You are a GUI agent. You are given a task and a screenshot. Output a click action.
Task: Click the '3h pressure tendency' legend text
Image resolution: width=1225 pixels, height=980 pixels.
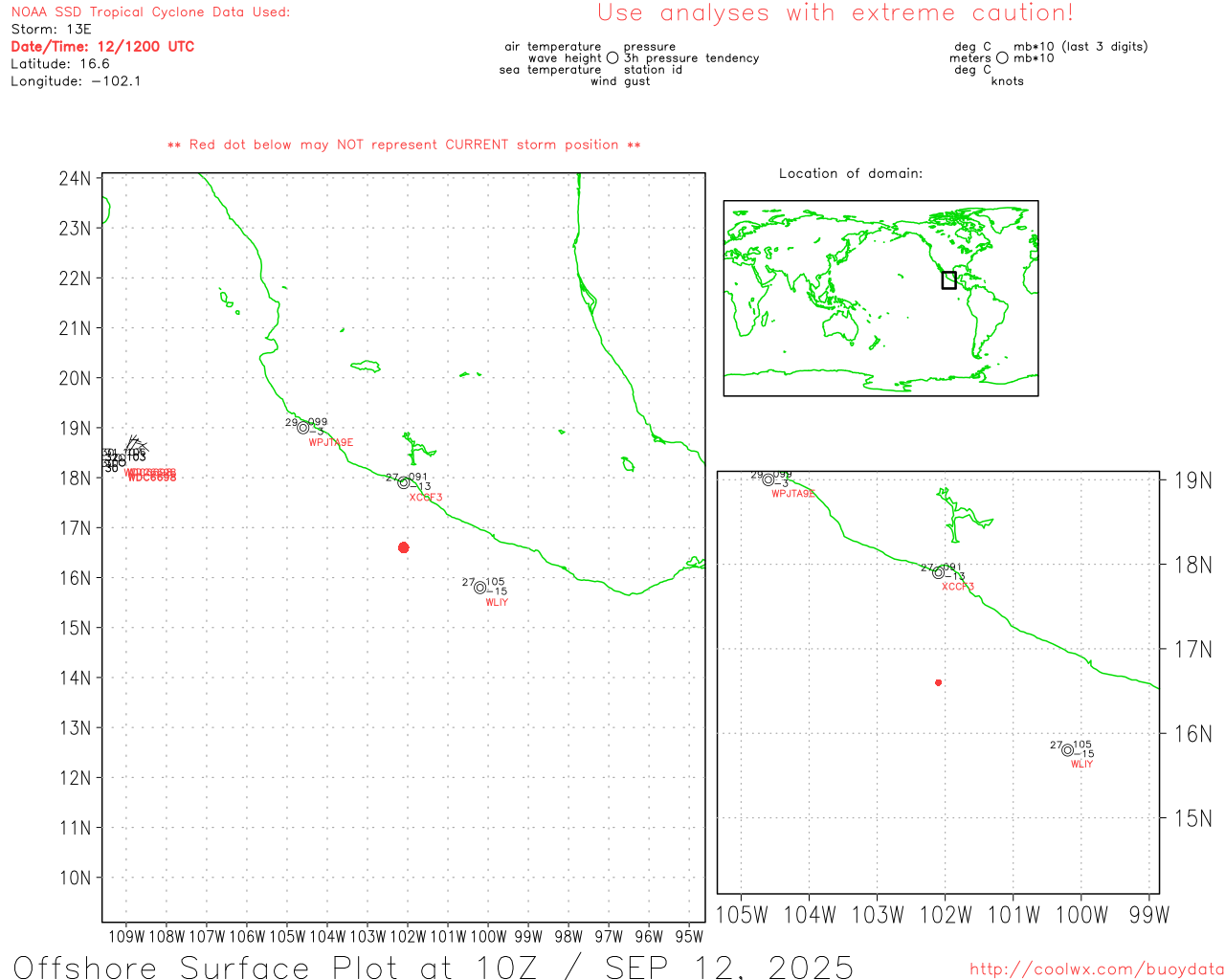[x=692, y=57]
